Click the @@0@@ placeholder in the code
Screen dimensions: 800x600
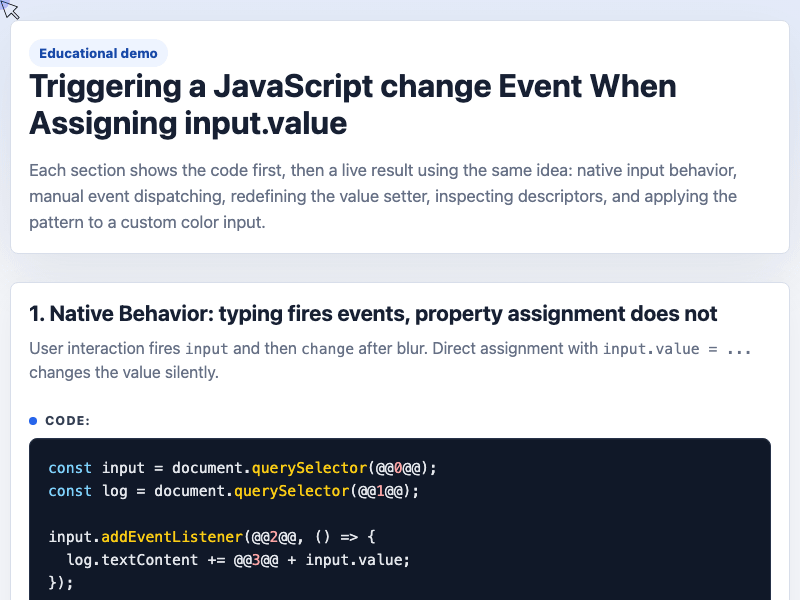(x=398, y=468)
